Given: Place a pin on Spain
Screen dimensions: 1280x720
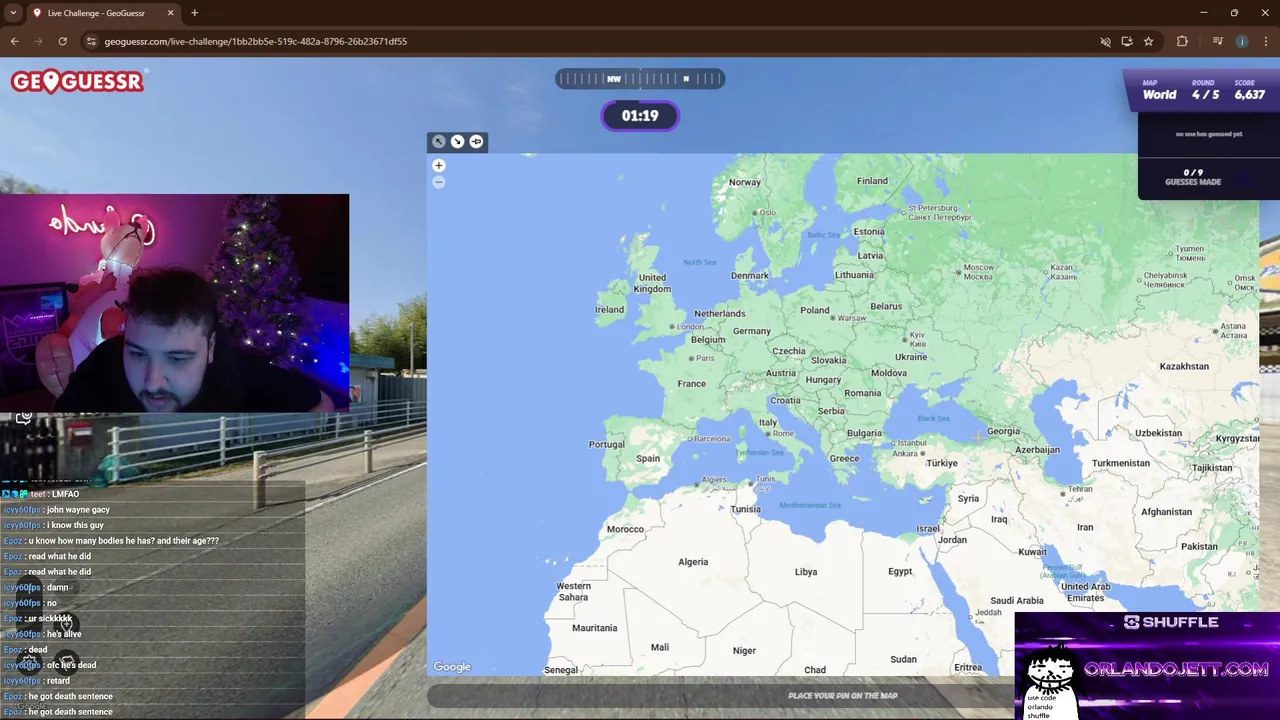Looking at the screenshot, I should [648, 459].
